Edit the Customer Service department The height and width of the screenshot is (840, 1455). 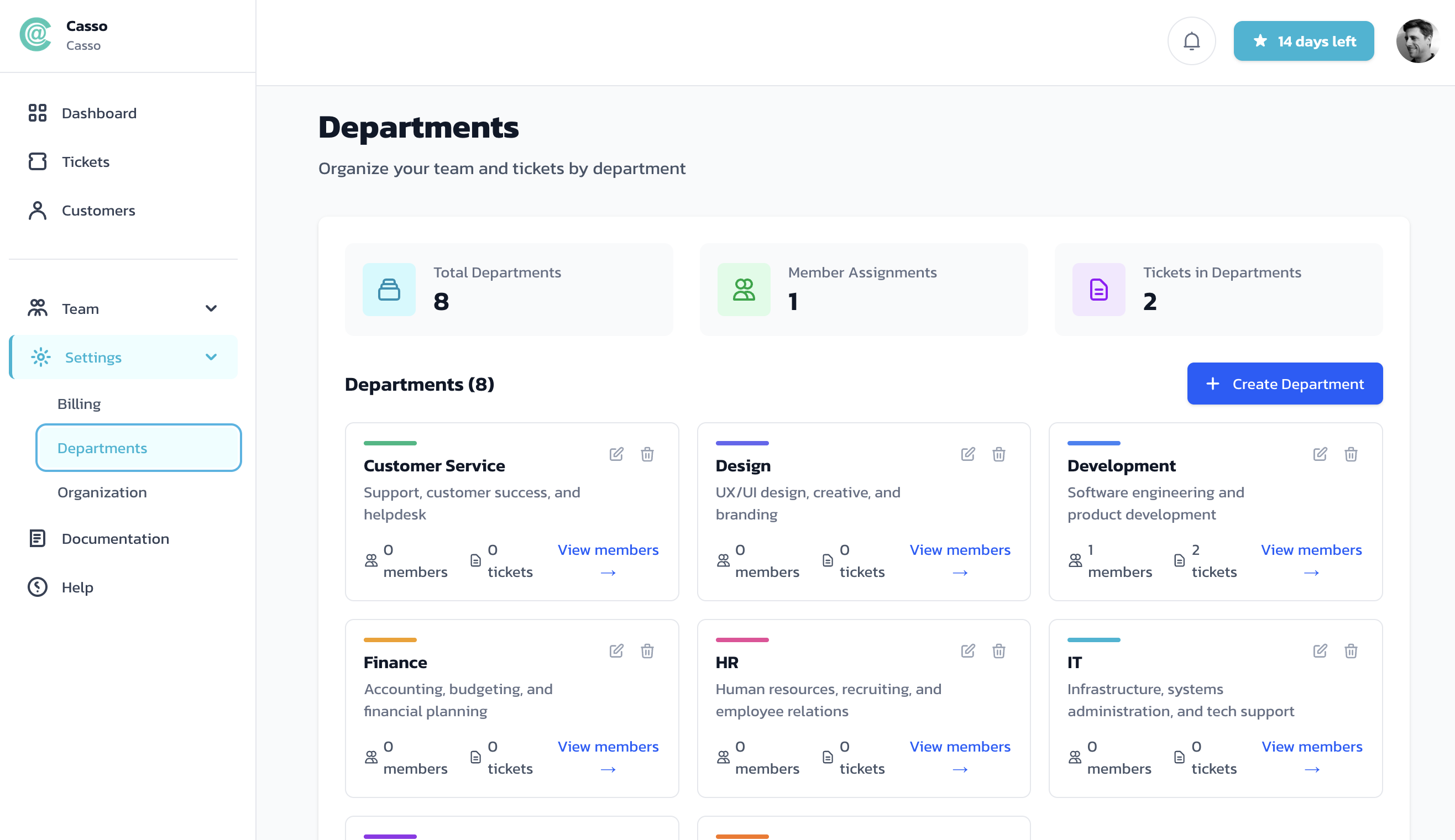616,454
